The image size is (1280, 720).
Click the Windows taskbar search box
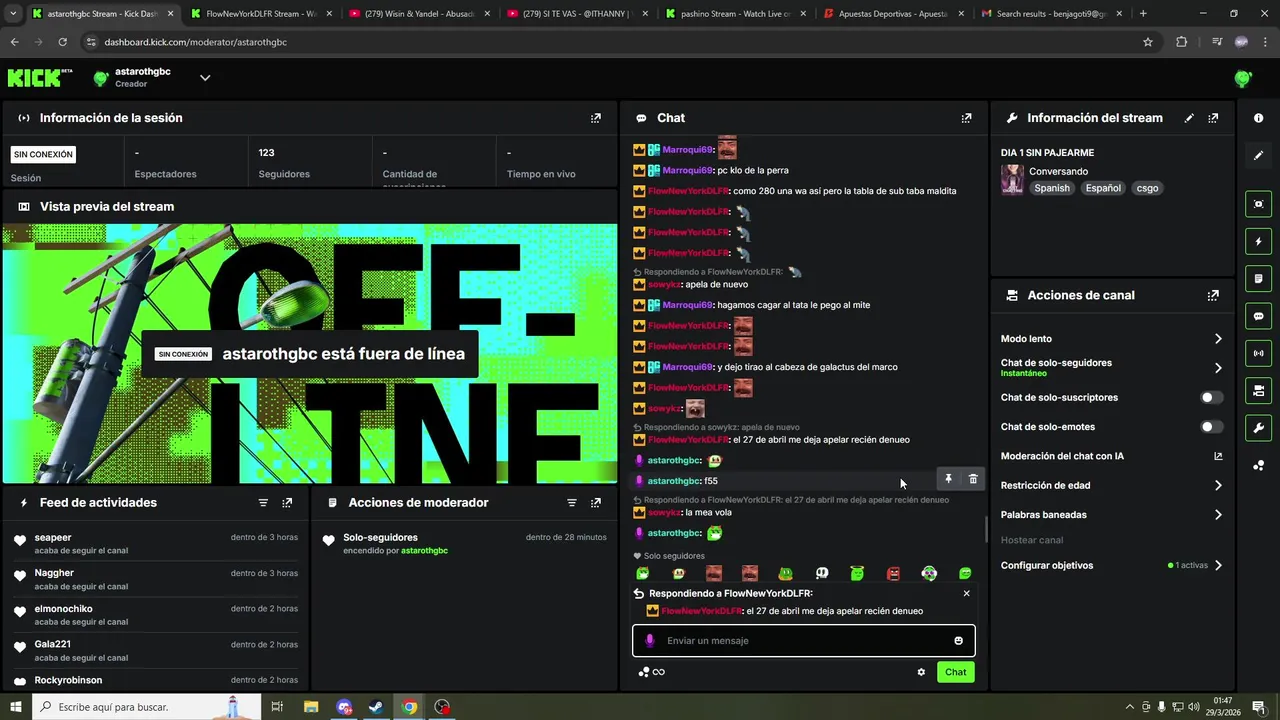147,707
